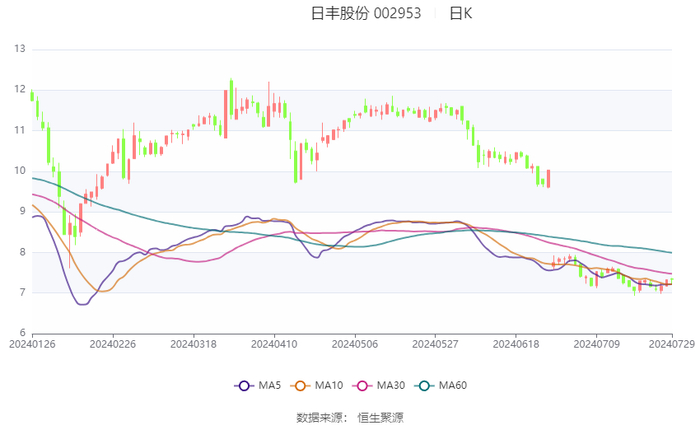Select the 20240527 date on the x-axis
The width and height of the screenshot is (700, 426).
434,343
